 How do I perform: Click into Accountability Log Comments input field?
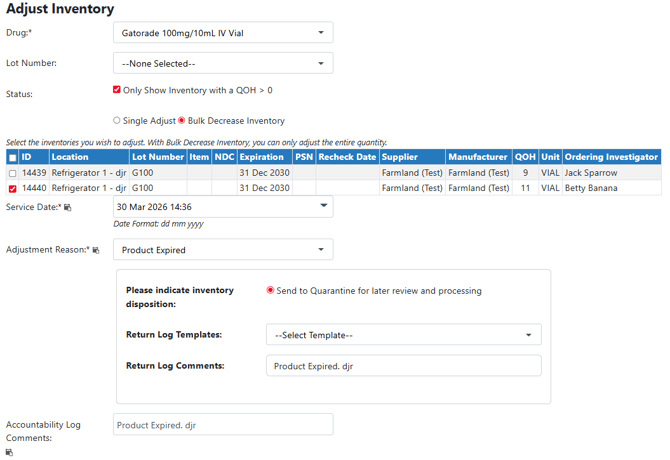pyautogui.click(x=223, y=425)
